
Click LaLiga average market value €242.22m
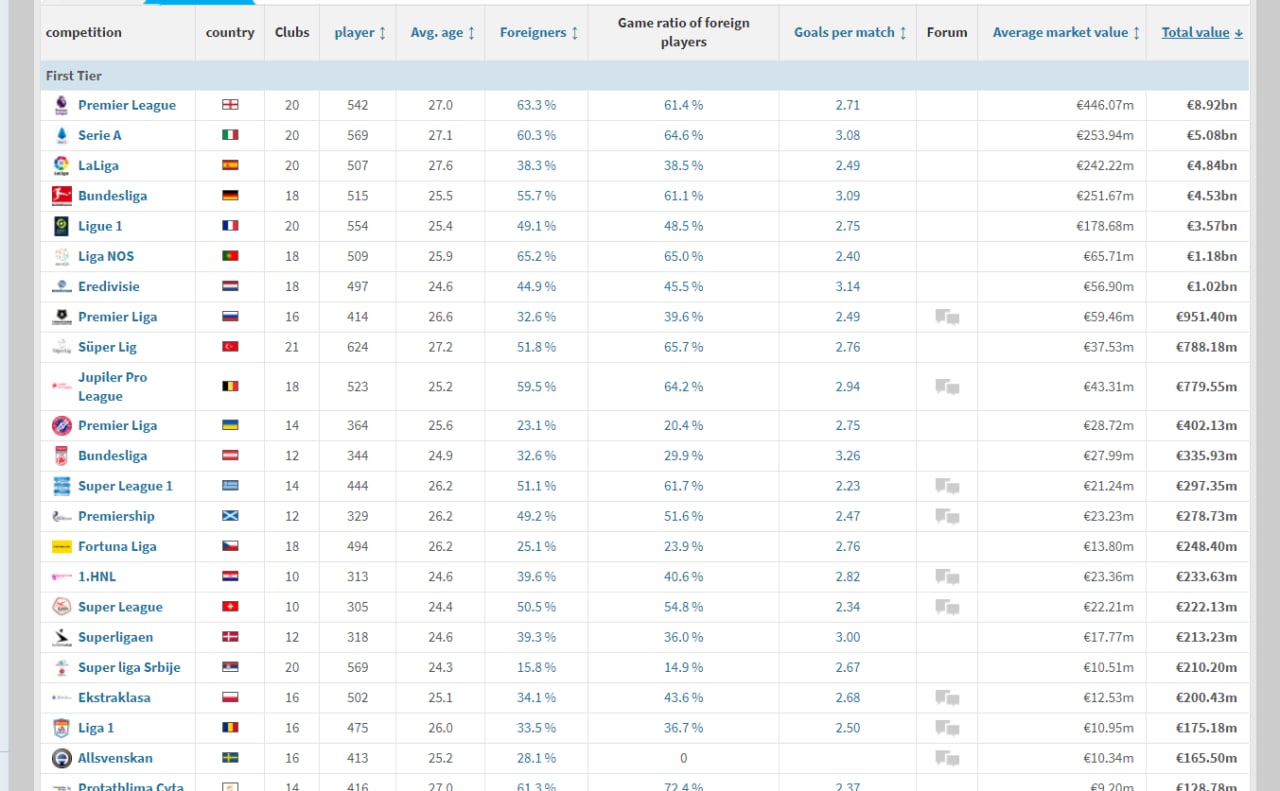point(1104,165)
